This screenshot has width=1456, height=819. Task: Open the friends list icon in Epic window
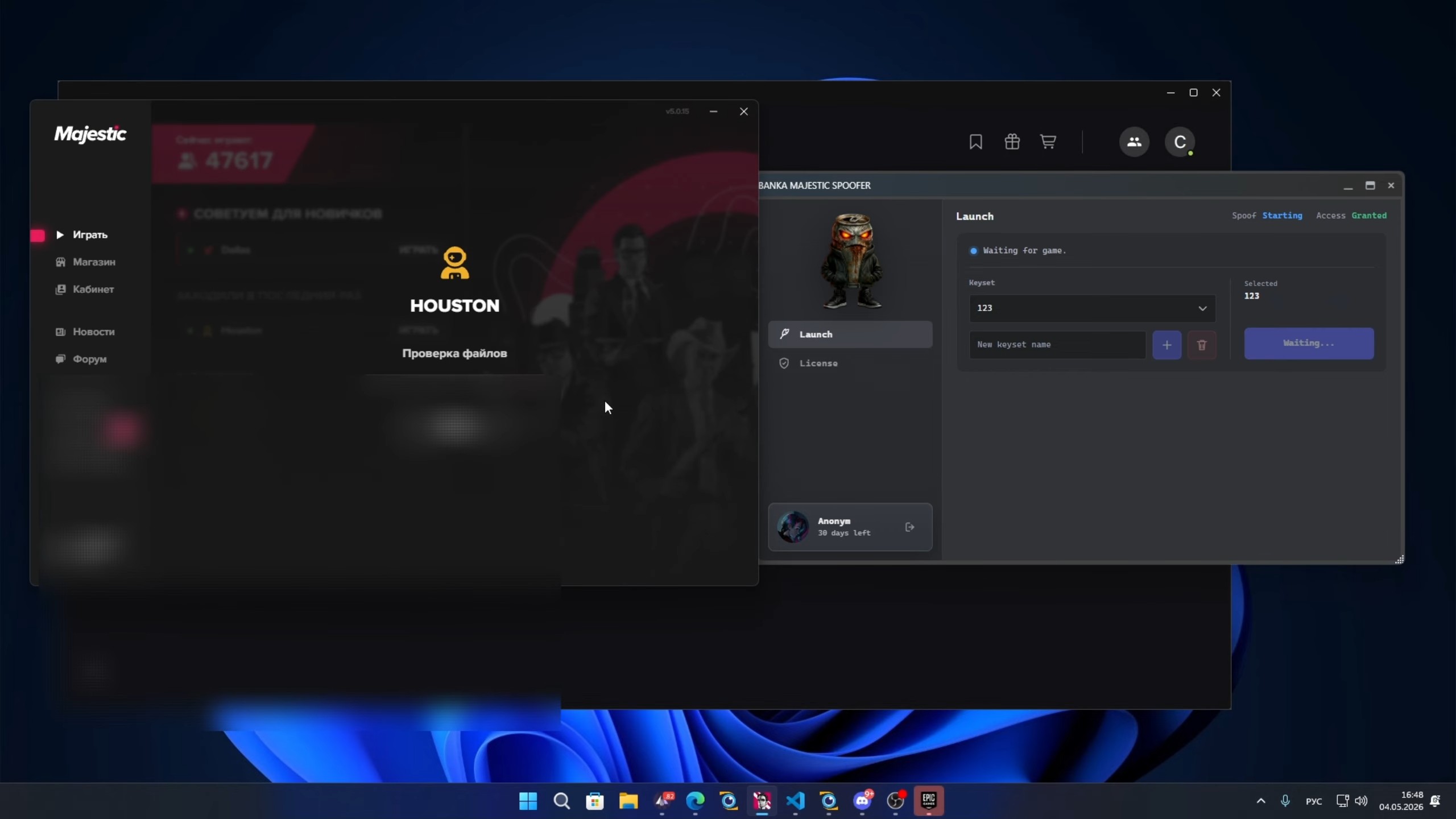click(x=1134, y=142)
